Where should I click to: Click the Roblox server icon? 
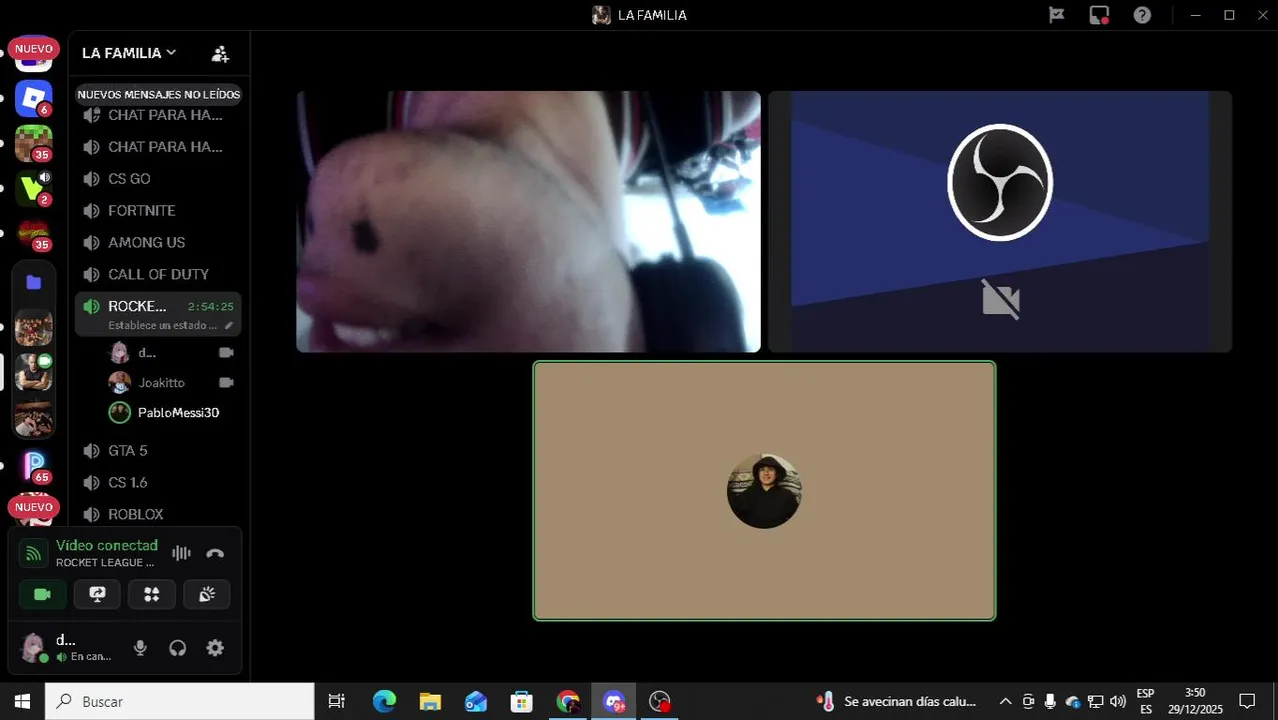click(33, 98)
